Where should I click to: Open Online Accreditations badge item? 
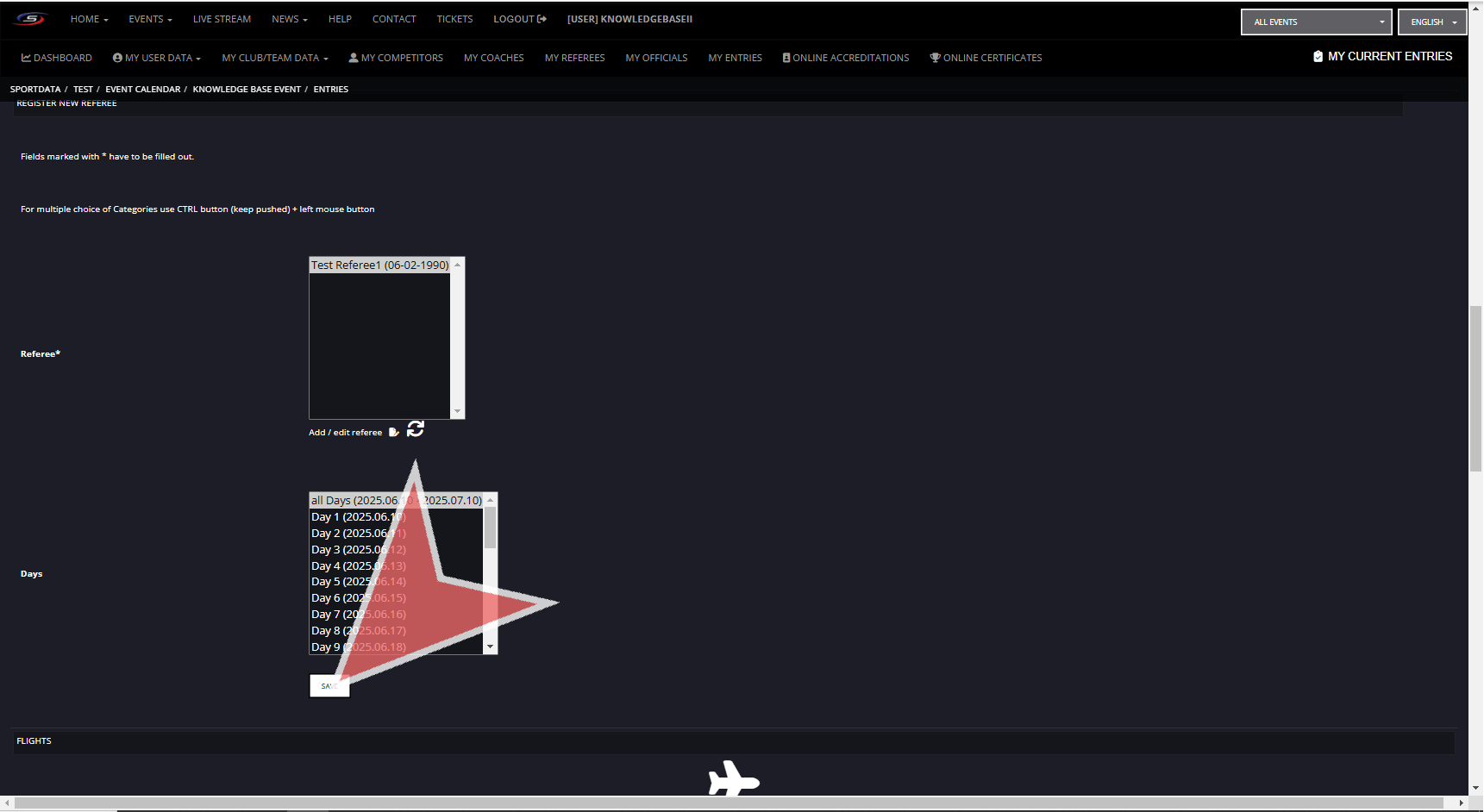pyautogui.click(x=846, y=59)
